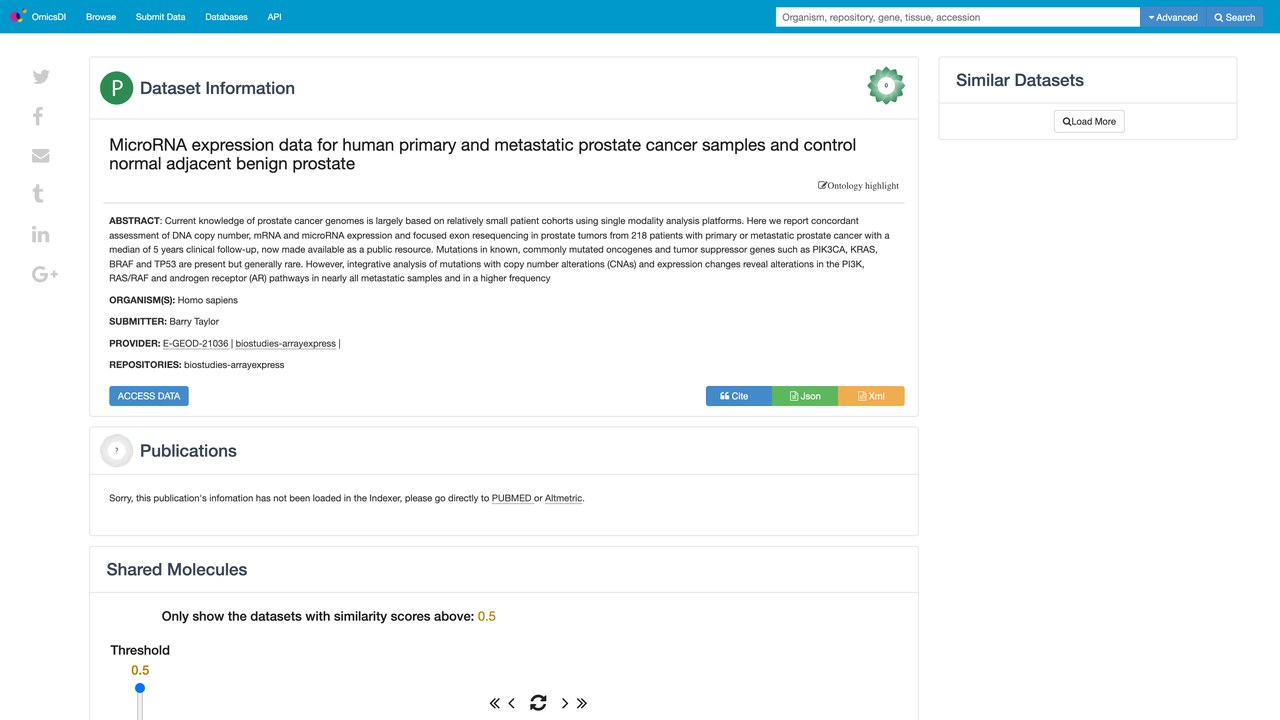Click the refresh arrows icon
1280x720 pixels.
coord(538,703)
